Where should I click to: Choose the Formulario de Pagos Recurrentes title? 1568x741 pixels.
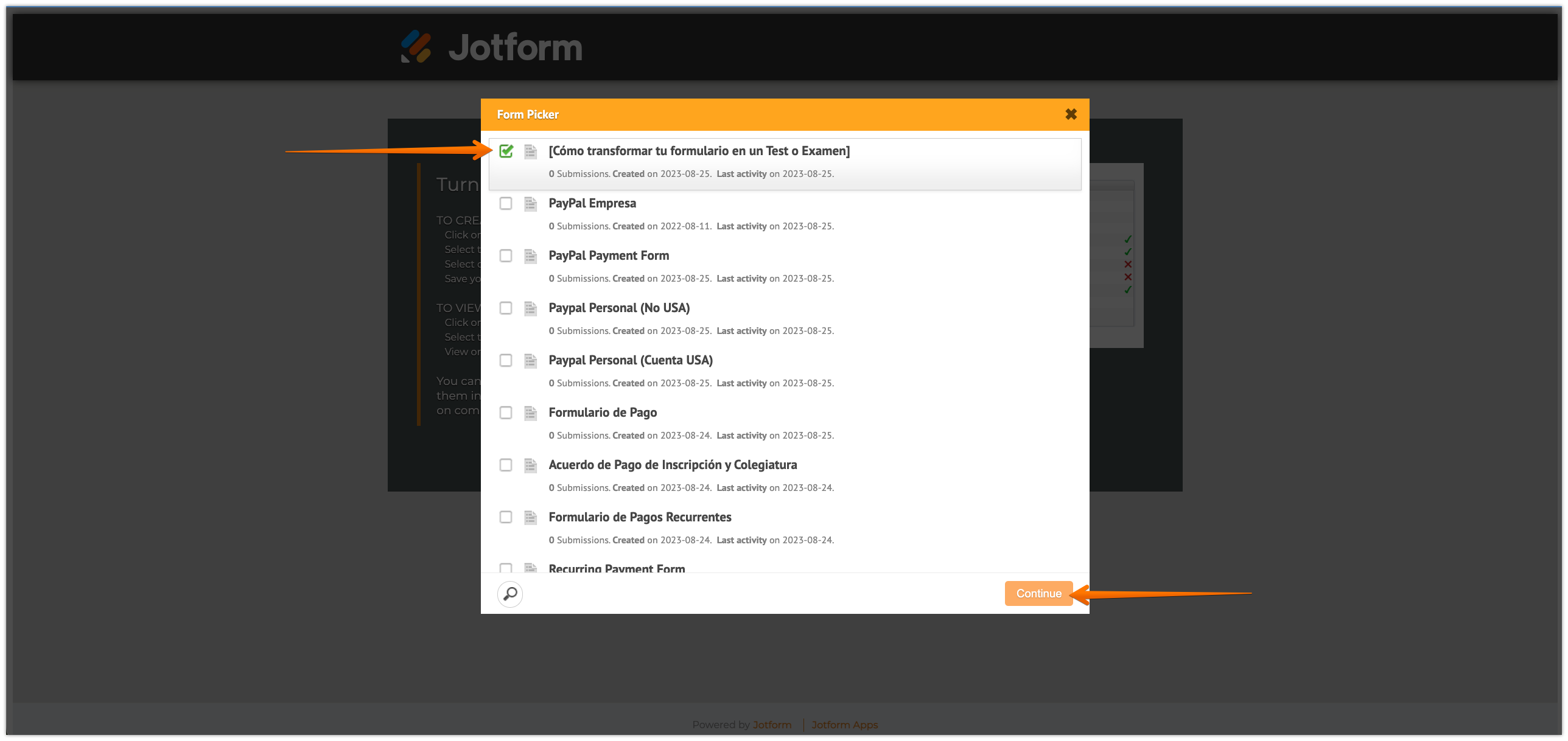tap(640, 517)
